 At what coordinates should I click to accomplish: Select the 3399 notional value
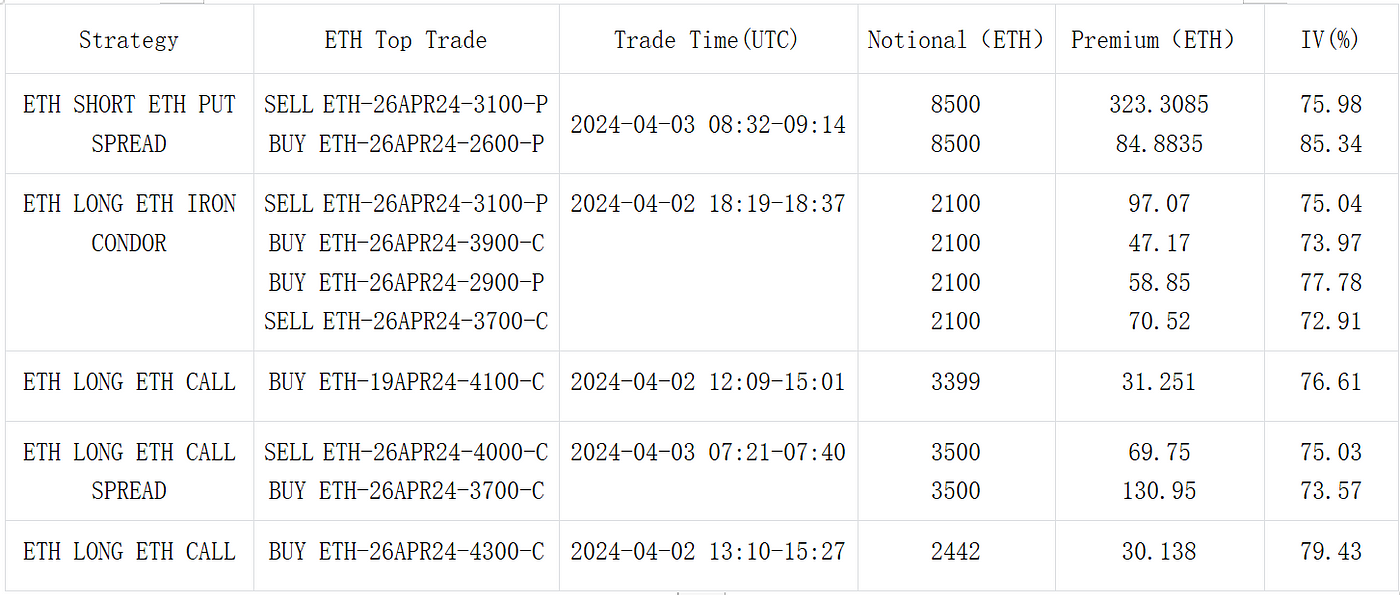click(x=955, y=382)
